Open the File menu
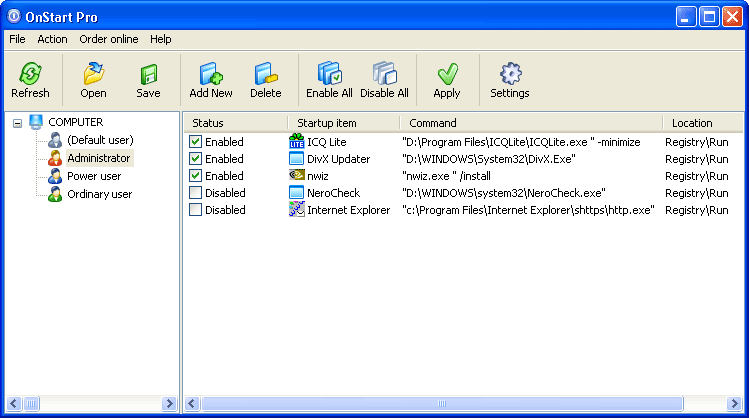 click(17, 39)
